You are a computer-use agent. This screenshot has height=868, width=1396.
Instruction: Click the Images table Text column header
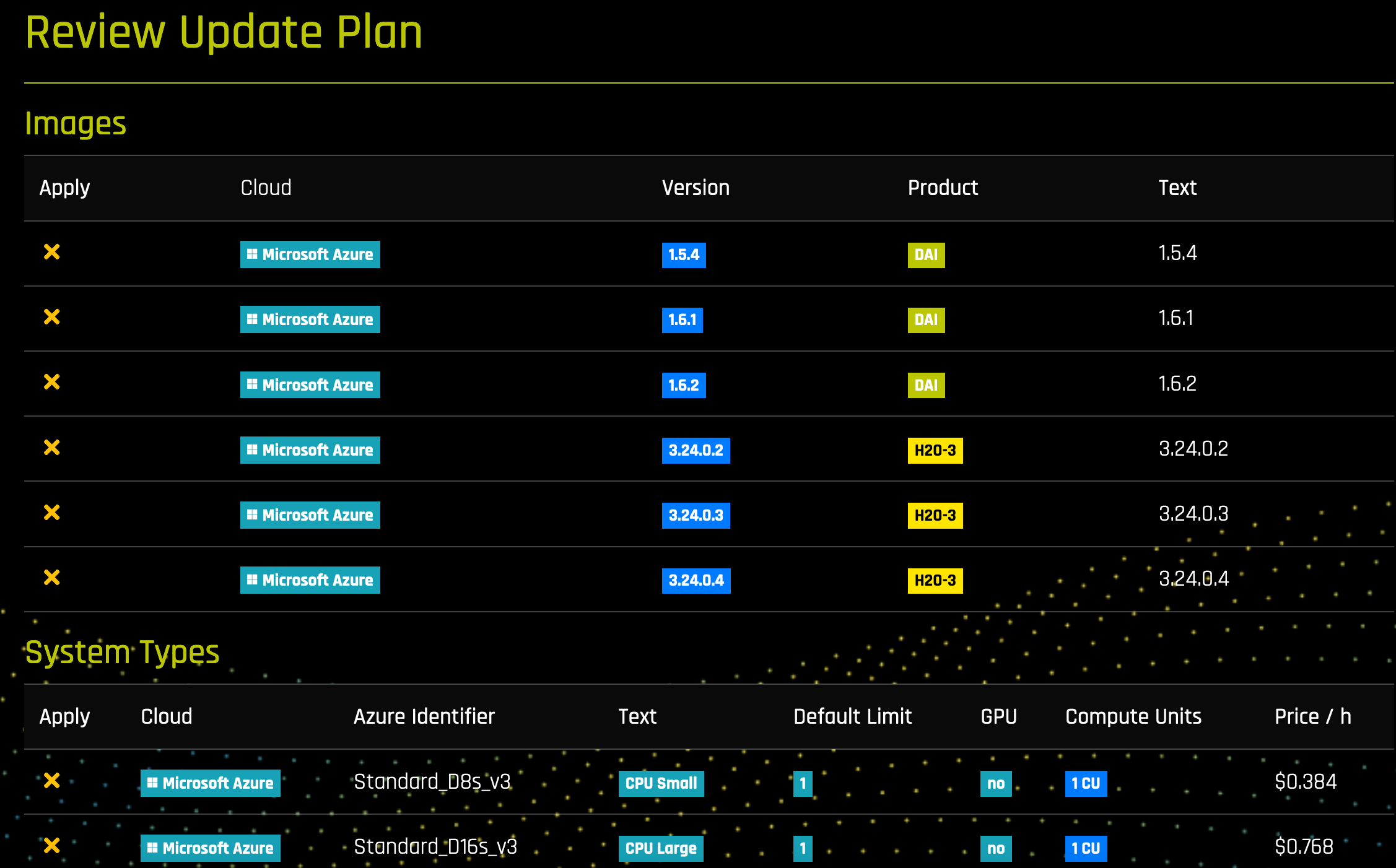1177,188
